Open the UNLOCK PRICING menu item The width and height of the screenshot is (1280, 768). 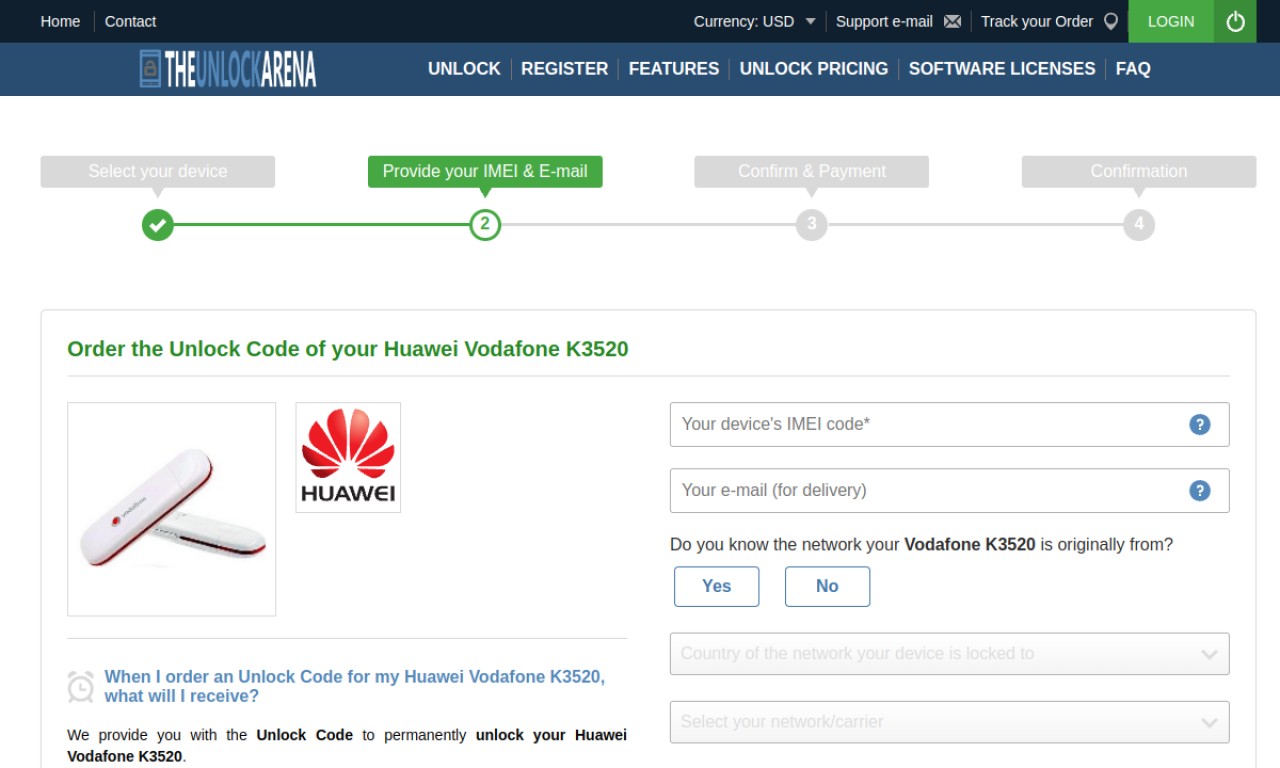814,69
